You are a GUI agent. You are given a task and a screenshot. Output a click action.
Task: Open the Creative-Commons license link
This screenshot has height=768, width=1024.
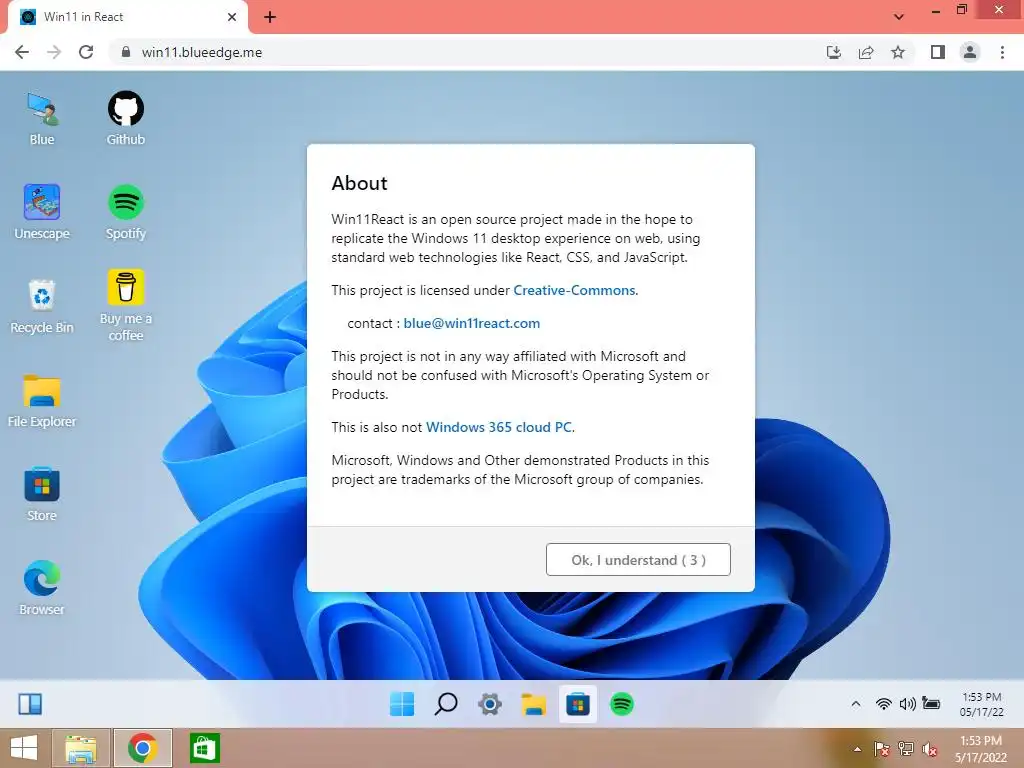[x=574, y=291]
